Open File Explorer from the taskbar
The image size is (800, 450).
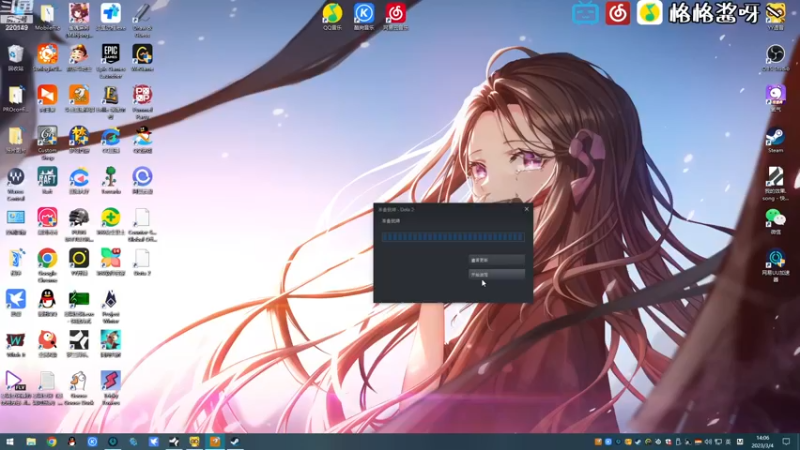[x=31, y=442]
